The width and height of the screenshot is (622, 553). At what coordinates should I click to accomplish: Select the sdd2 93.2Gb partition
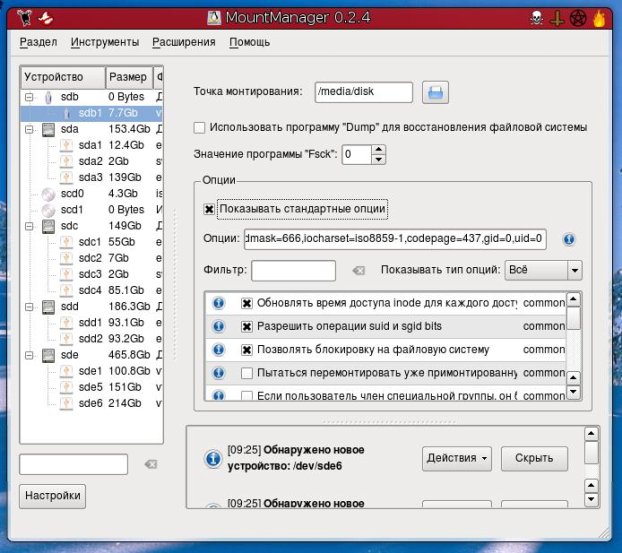(x=92, y=339)
